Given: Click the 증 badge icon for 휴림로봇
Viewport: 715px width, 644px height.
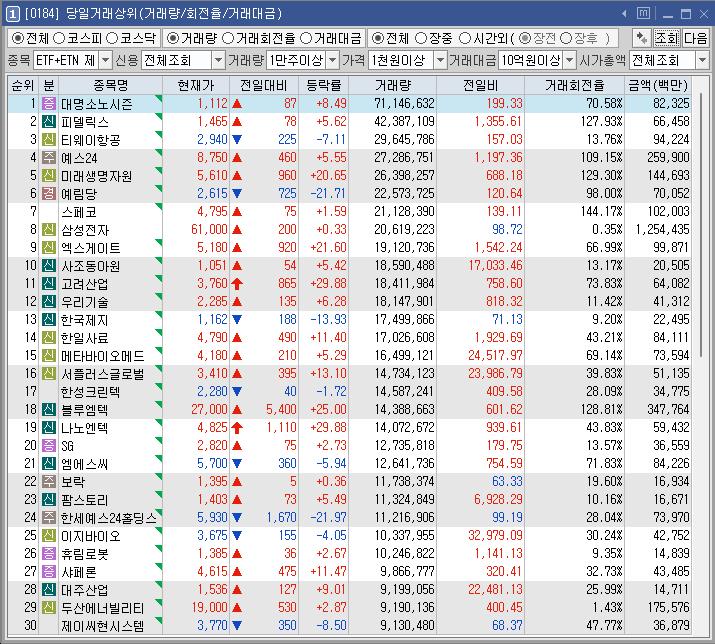Looking at the screenshot, I should click(49, 554).
